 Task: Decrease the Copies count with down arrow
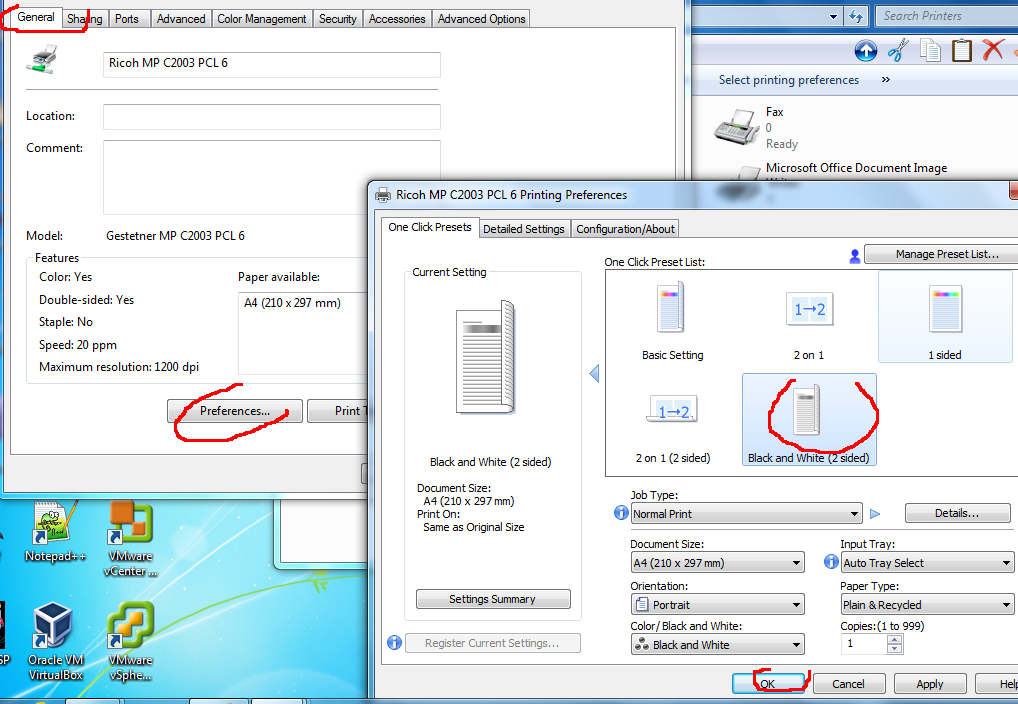895,648
